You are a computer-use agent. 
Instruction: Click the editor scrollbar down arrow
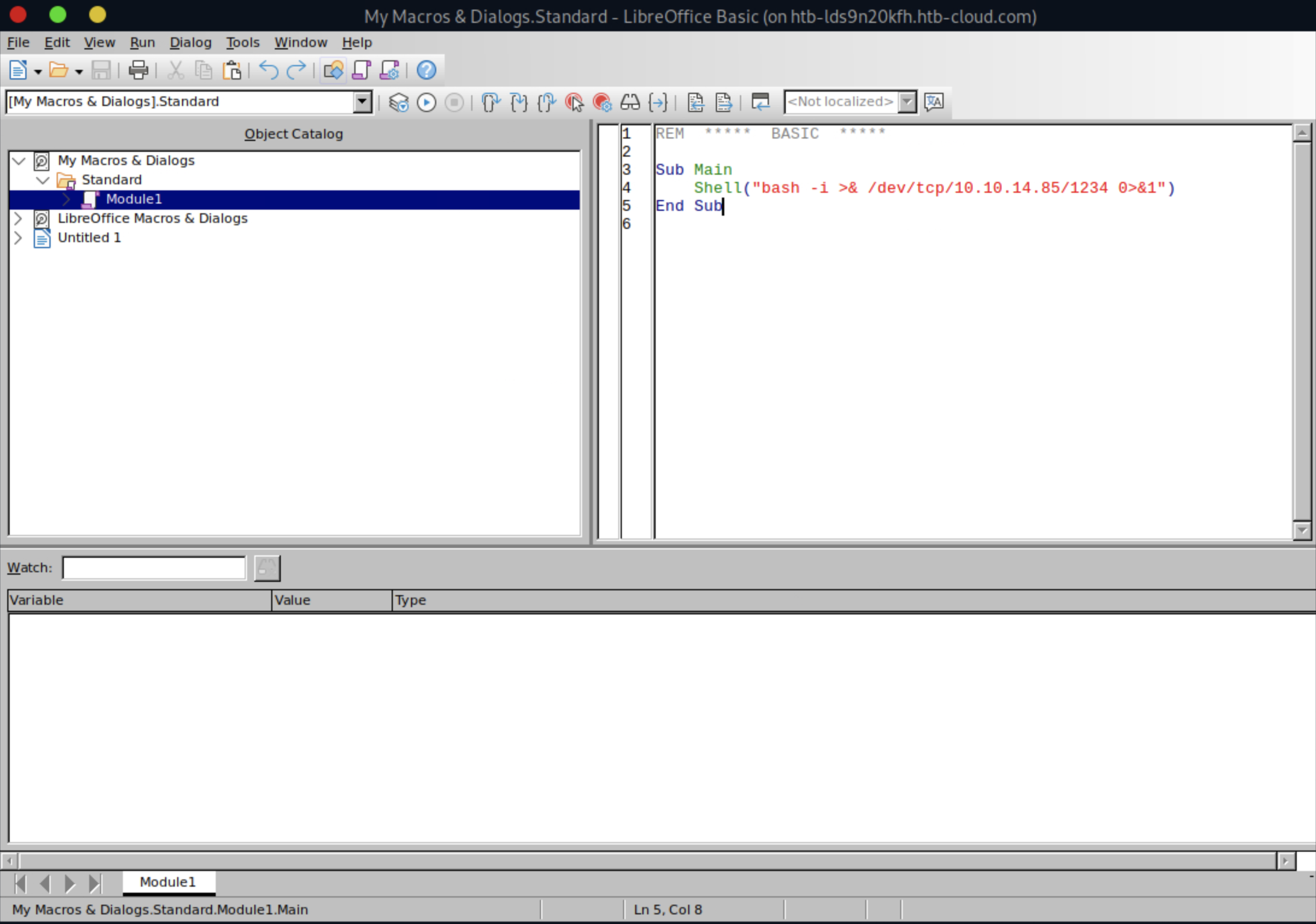coord(1302,531)
